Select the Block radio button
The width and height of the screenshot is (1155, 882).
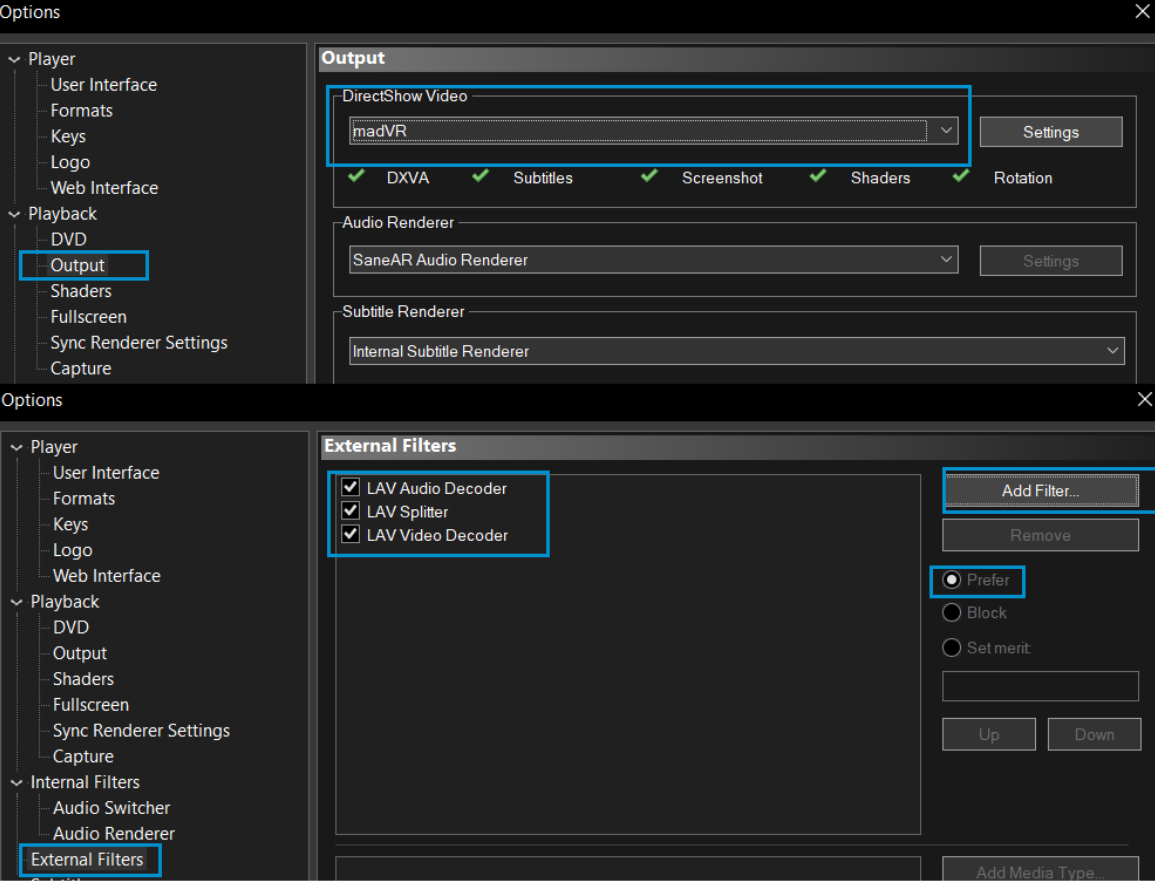[952, 613]
